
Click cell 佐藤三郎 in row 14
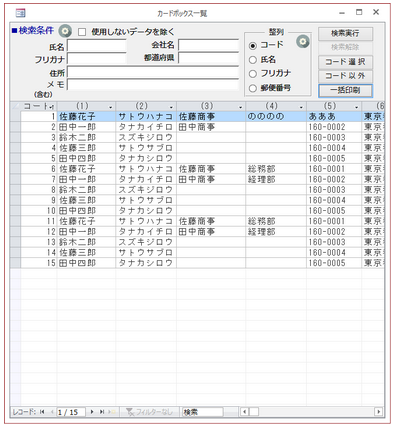pos(86,252)
